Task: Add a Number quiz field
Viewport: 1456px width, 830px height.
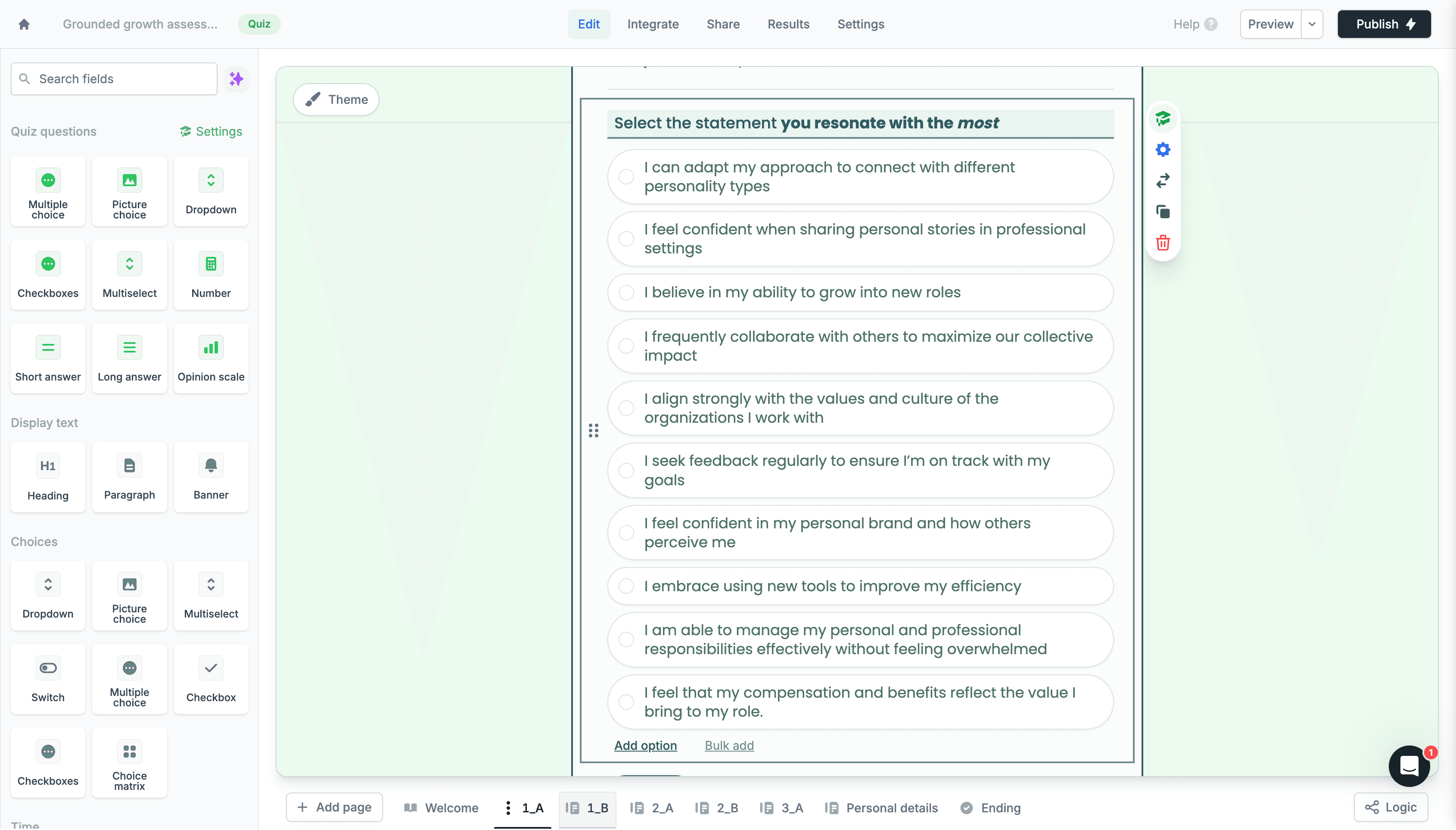Action: (x=211, y=275)
